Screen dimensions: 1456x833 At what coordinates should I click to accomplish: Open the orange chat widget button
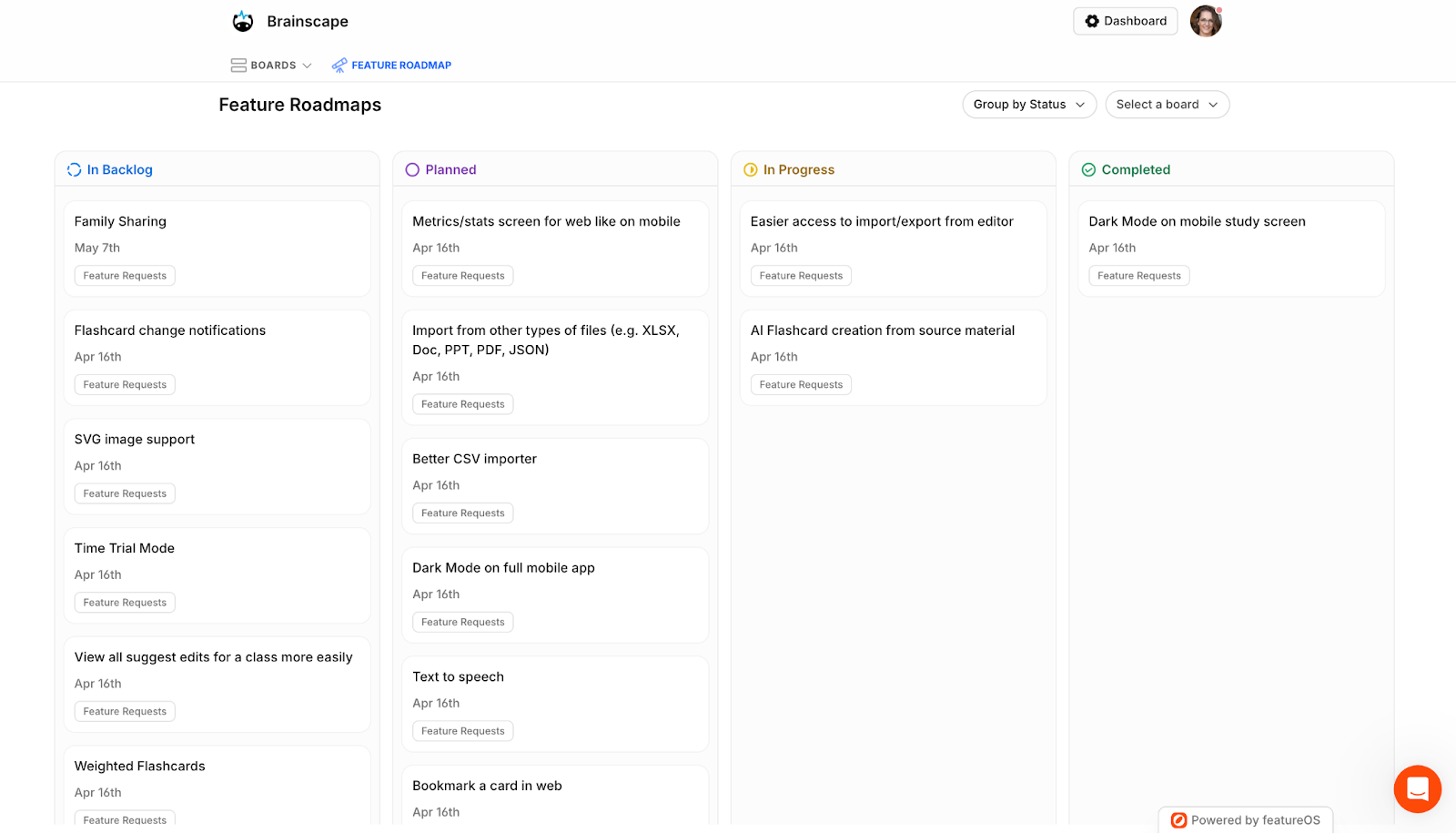[x=1417, y=788]
